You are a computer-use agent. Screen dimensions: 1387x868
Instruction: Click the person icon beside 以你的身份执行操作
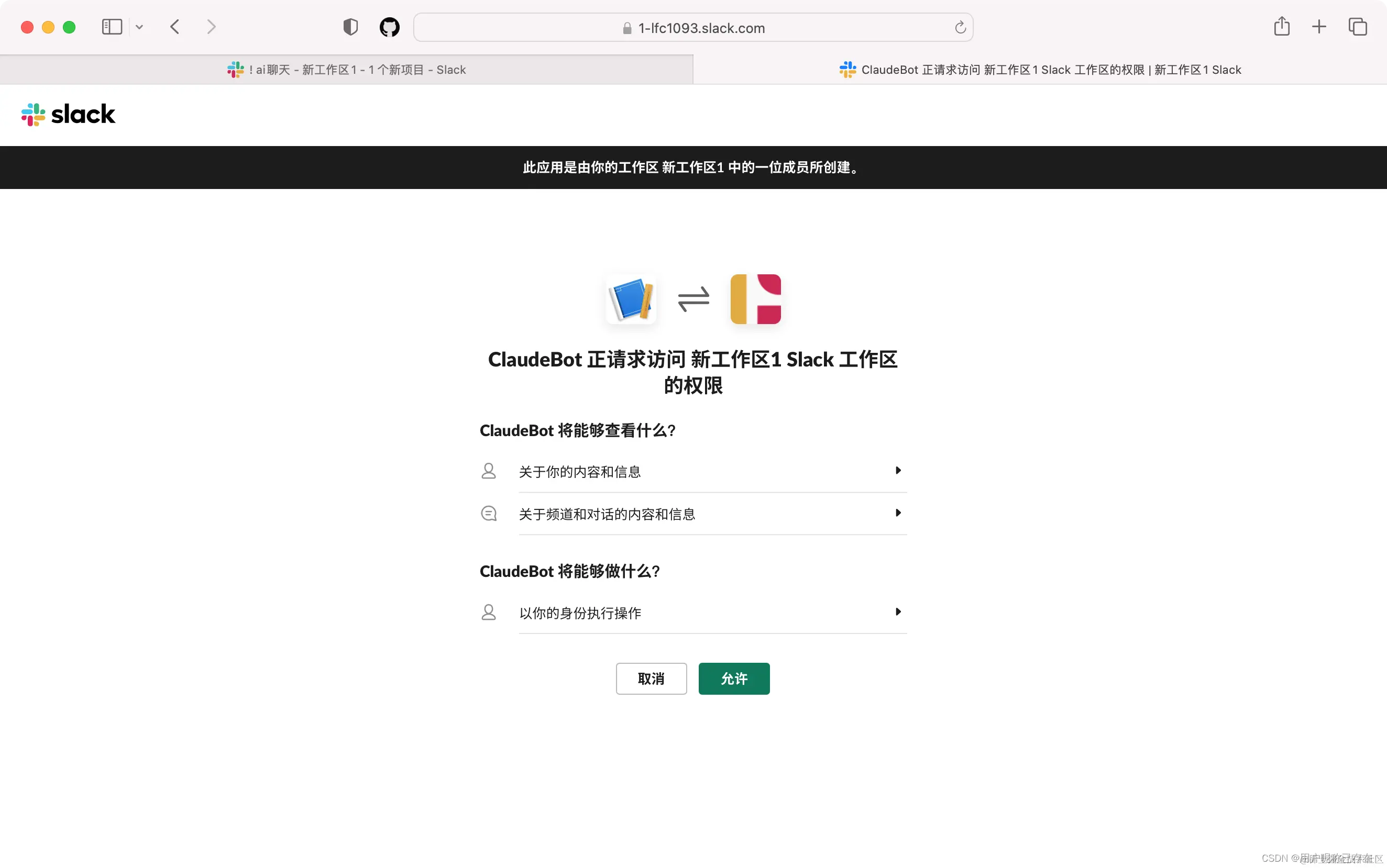[489, 612]
